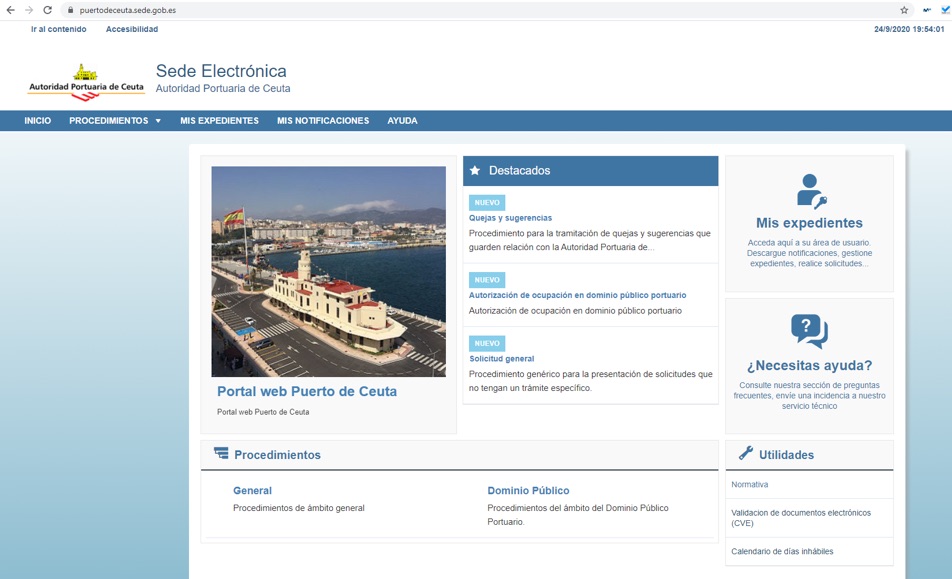The image size is (952, 579).
Task: Click the Sede Electrónica title
Action: pos(221,71)
